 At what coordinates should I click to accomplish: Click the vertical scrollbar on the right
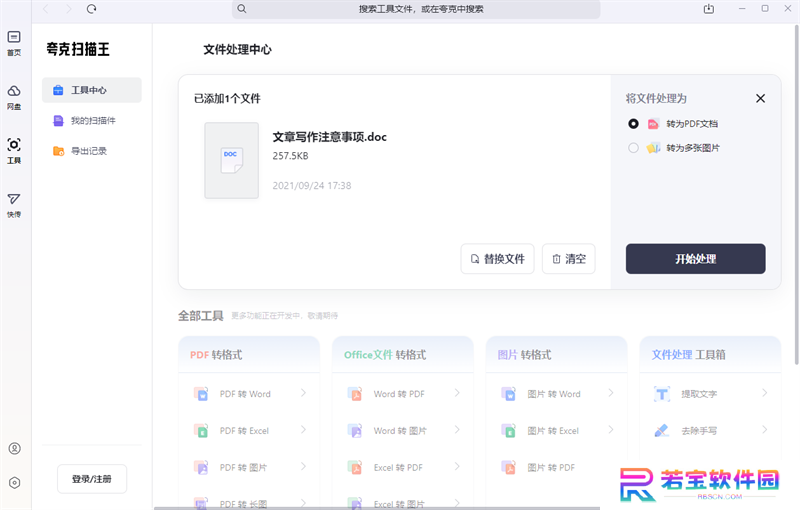point(796,195)
